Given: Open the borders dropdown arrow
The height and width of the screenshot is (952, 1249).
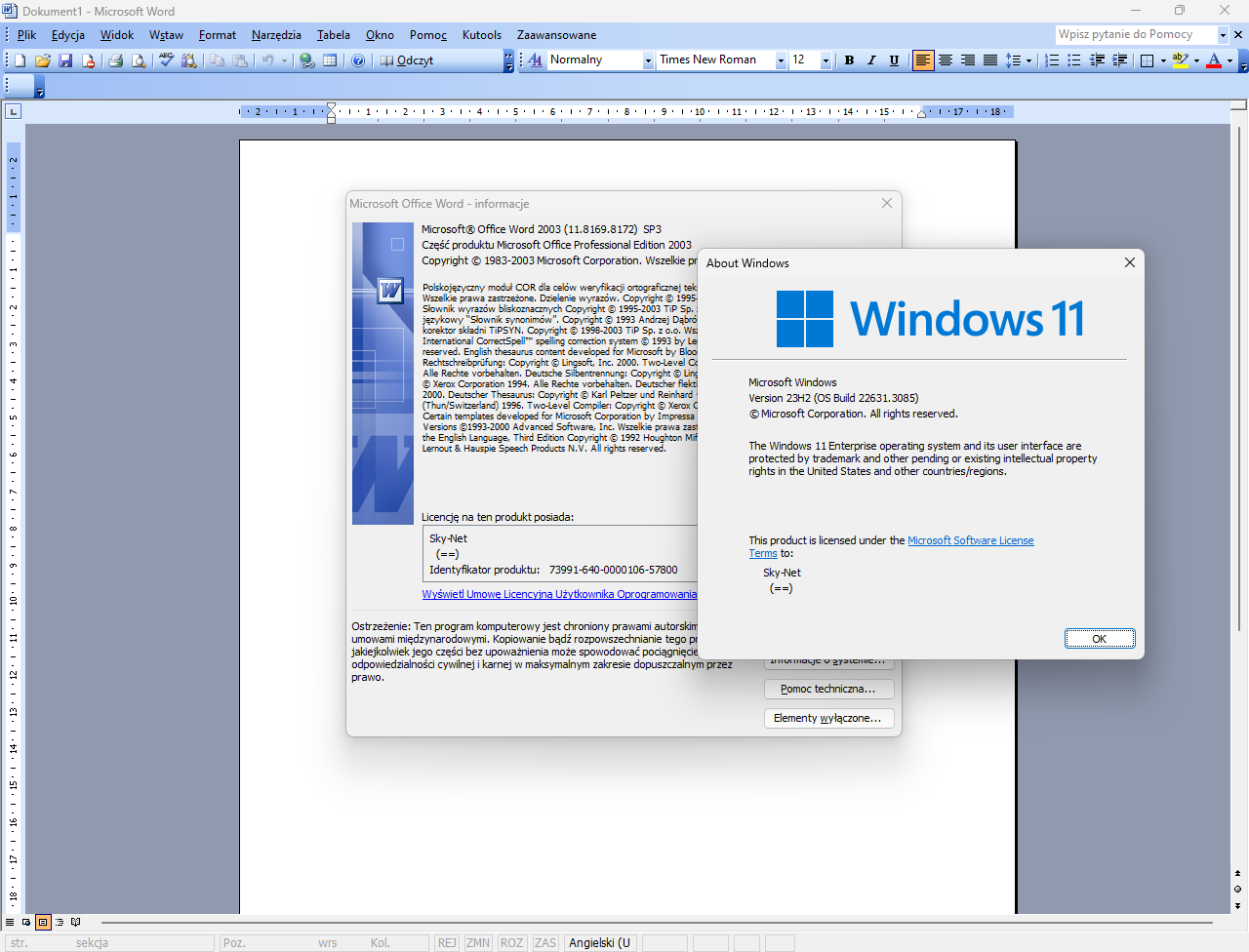Looking at the screenshot, I should 1163,60.
